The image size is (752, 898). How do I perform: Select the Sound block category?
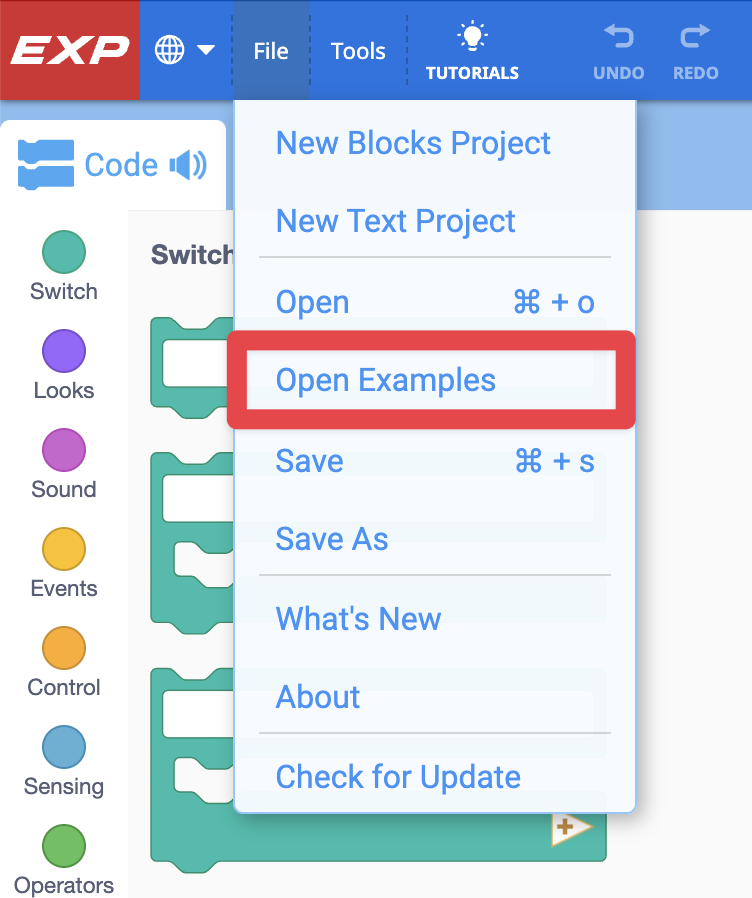click(63, 463)
